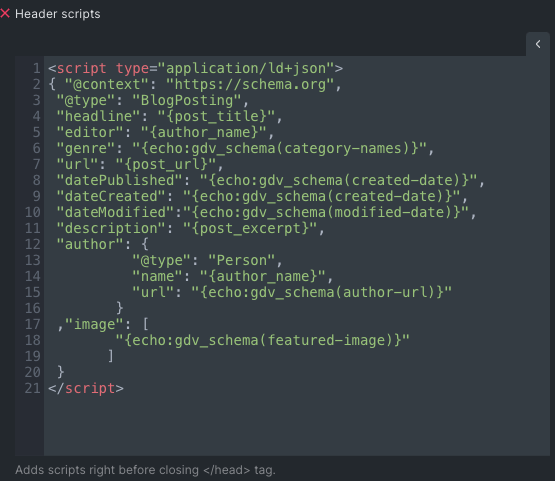Click the "headline" {post_title} line
The height and width of the screenshot is (481, 555).
(x=170, y=116)
